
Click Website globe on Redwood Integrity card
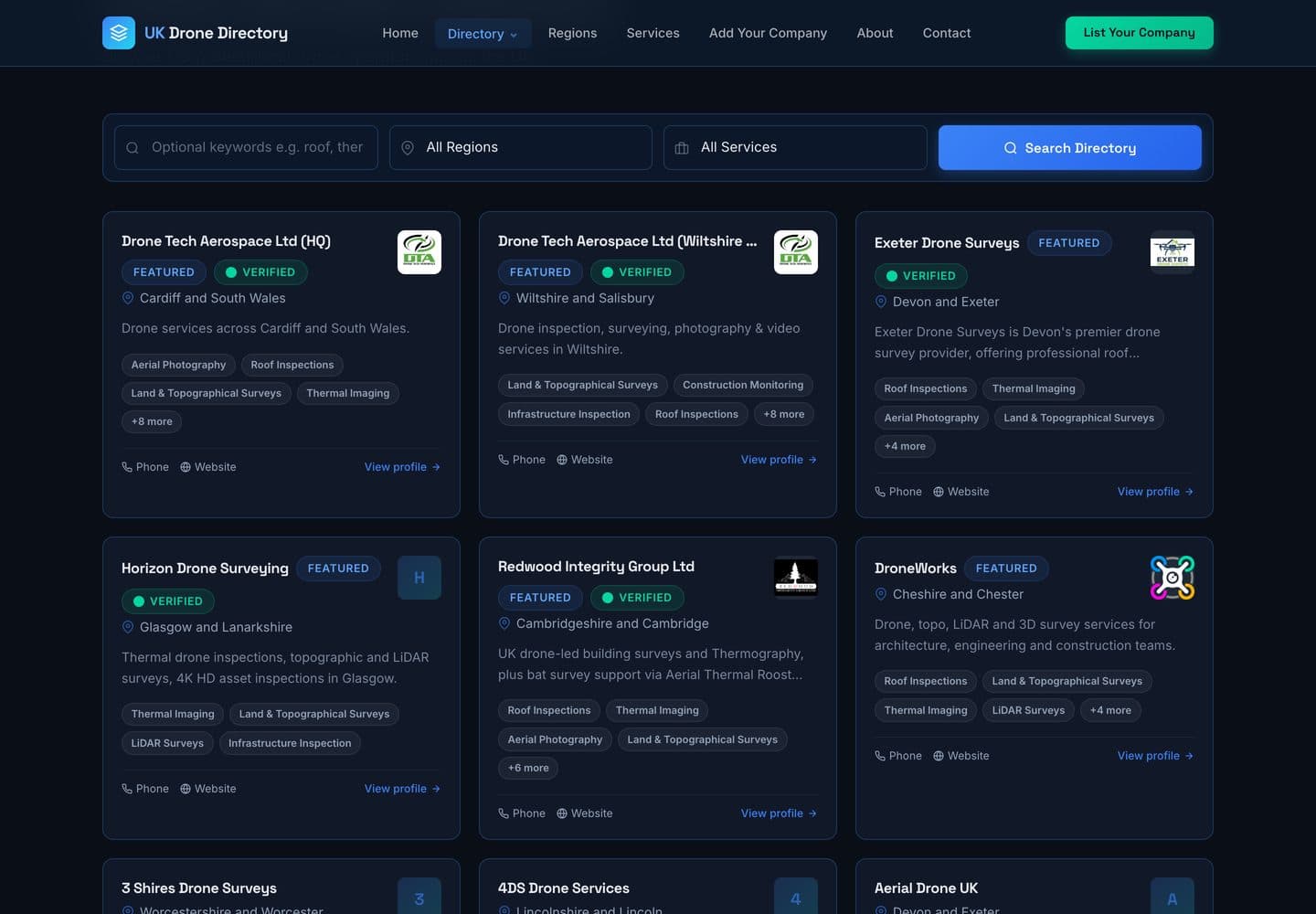(562, 813)
